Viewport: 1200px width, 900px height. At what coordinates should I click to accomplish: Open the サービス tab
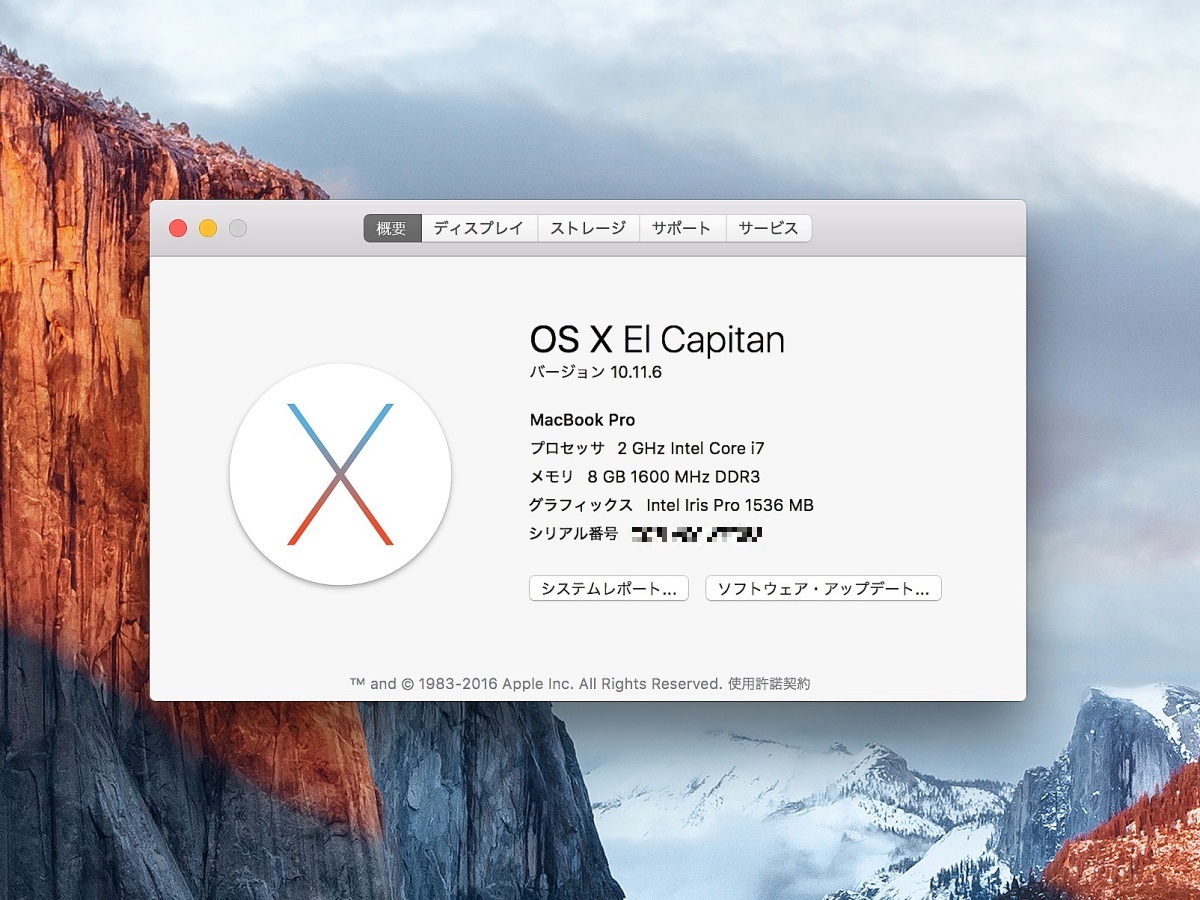coord(769,228)
